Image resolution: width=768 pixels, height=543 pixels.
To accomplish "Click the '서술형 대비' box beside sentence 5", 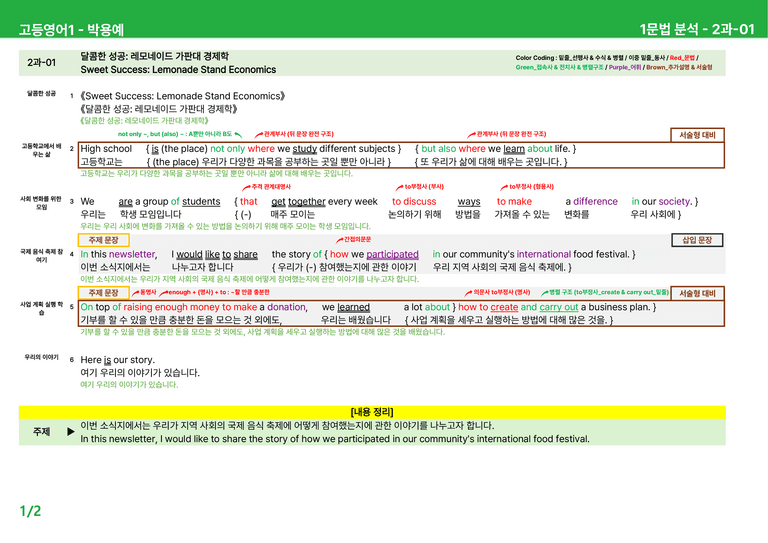I will 697,293.
